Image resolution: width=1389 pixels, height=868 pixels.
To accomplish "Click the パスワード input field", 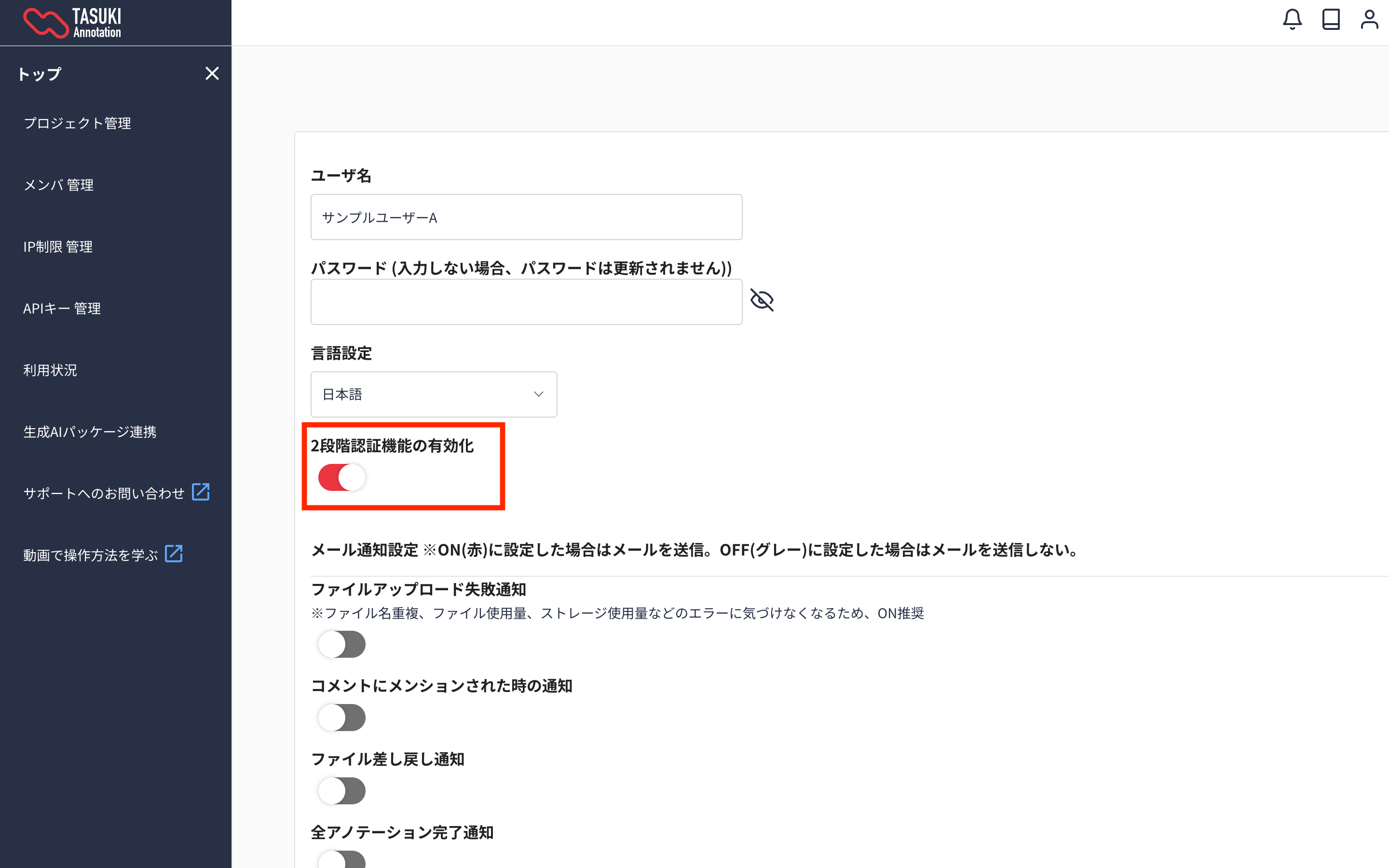I will 526,302.
